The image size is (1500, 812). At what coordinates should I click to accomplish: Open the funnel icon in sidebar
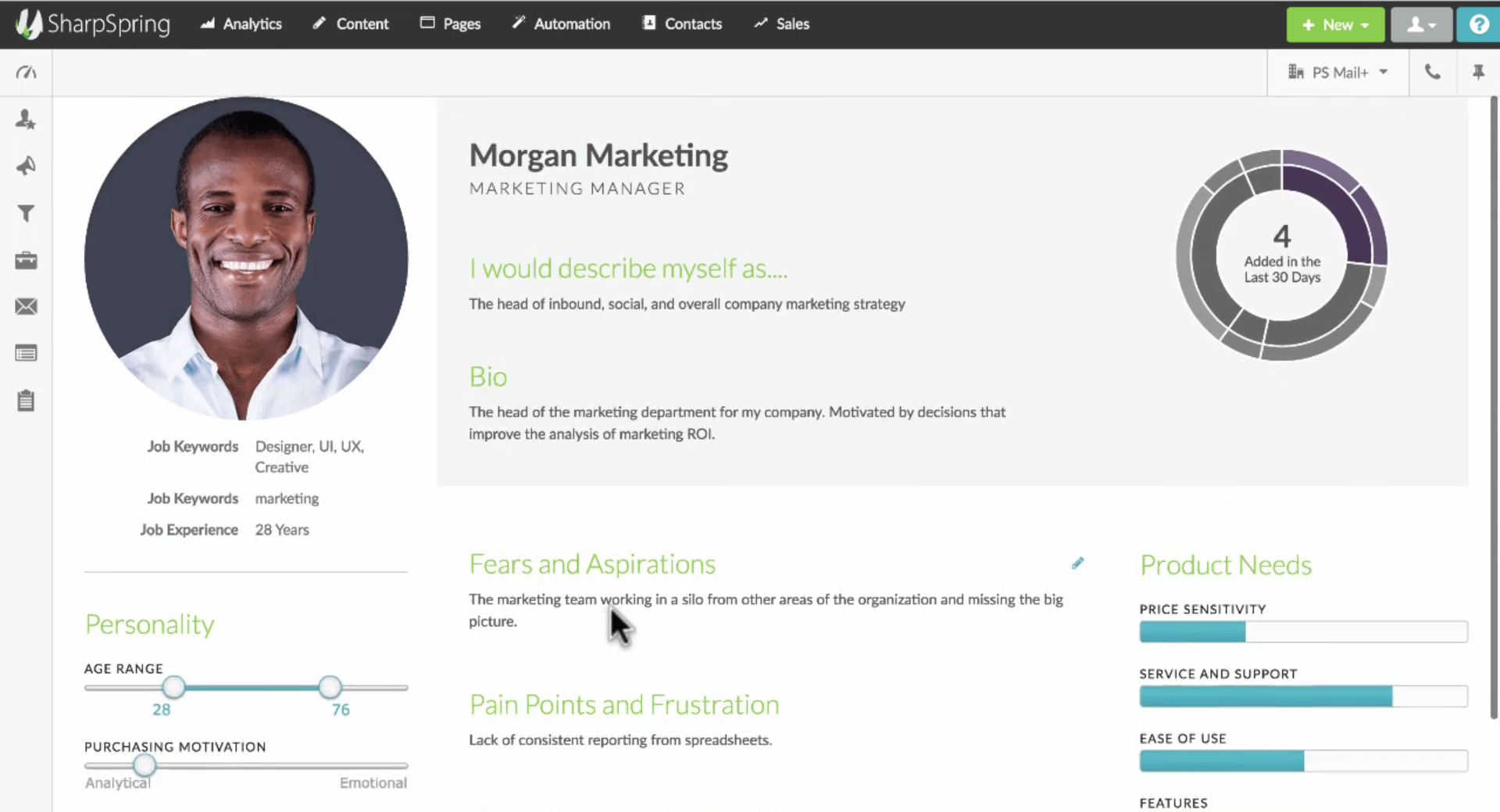(x=26, y=213)
